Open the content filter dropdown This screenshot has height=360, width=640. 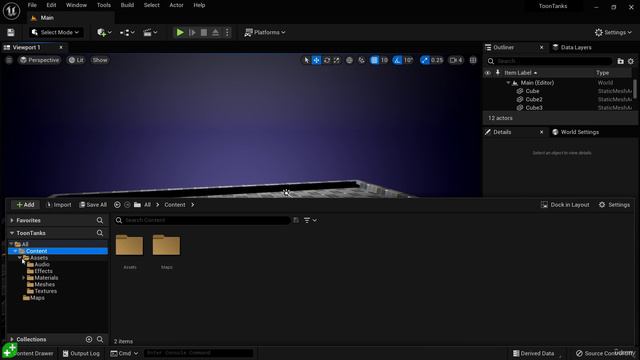(x=310, y=220)
